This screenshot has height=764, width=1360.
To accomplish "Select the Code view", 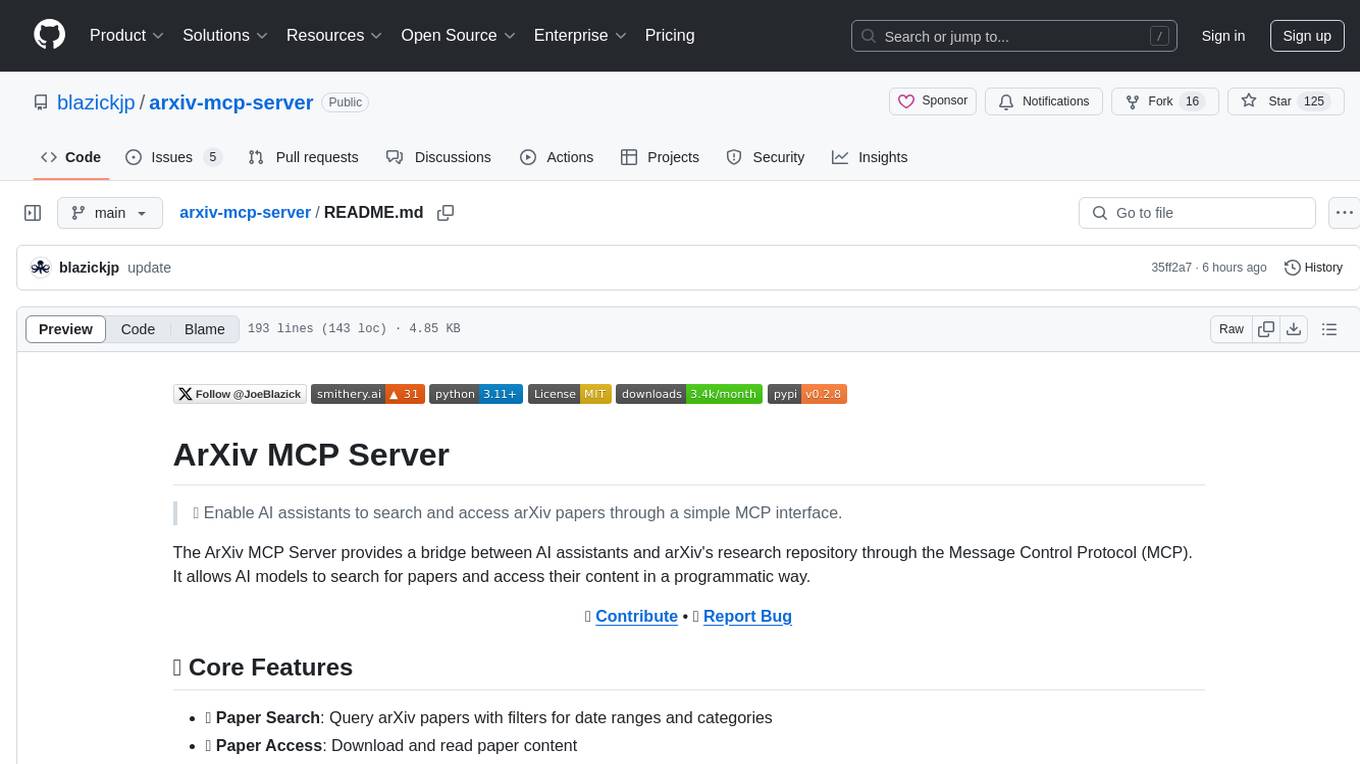I will [x=138, y=329].
